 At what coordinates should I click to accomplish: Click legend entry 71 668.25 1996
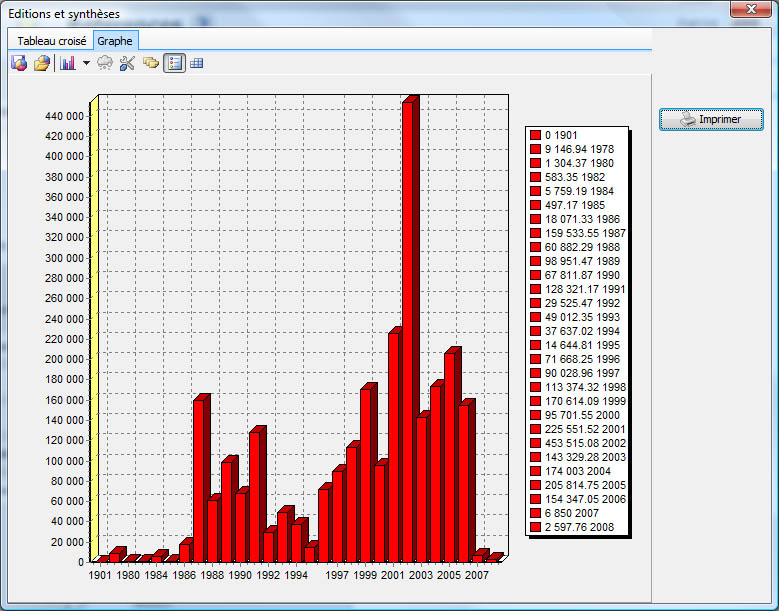tap(575, 359)
